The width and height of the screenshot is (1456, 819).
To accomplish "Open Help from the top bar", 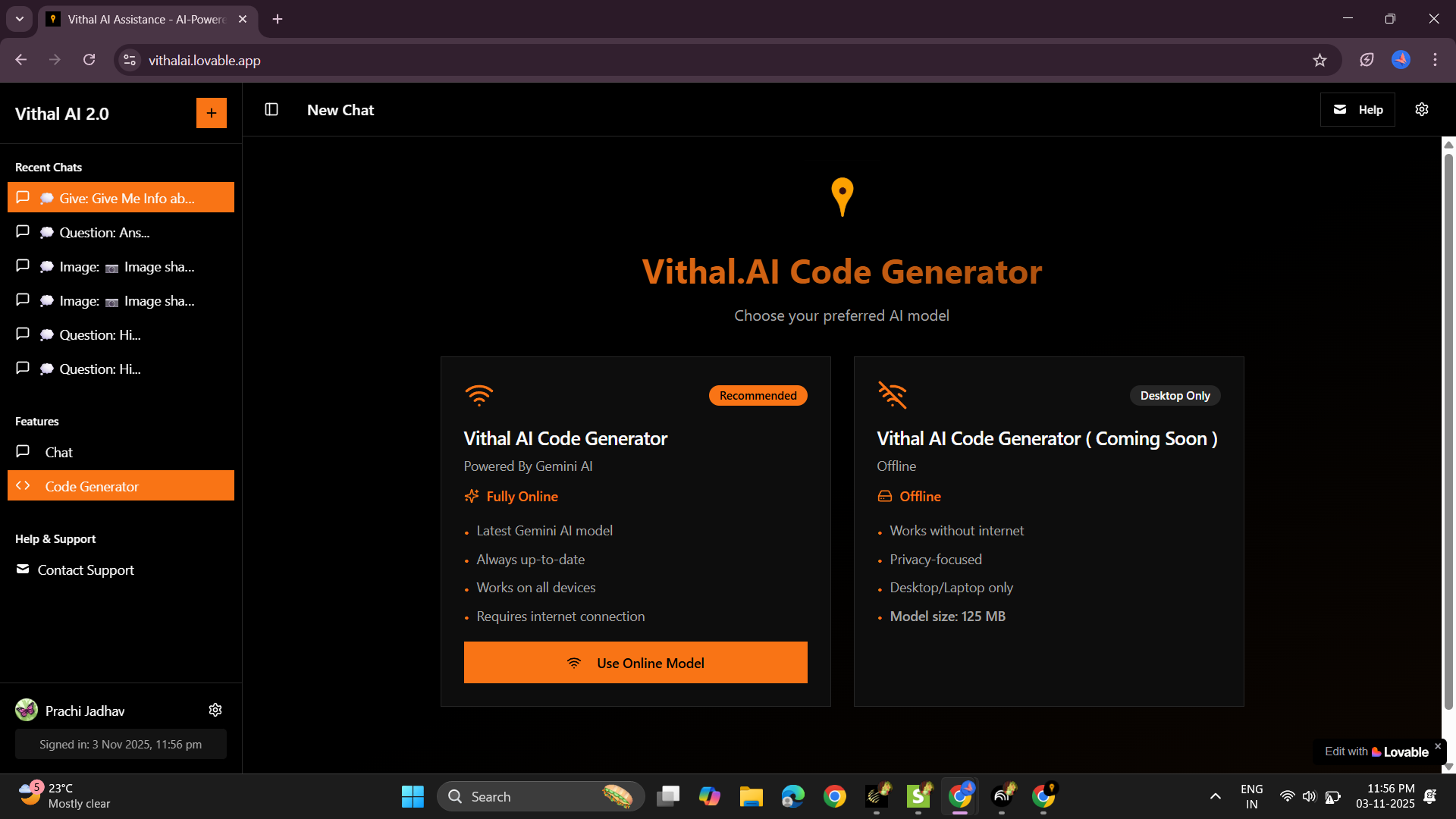I will (1357, 109).
